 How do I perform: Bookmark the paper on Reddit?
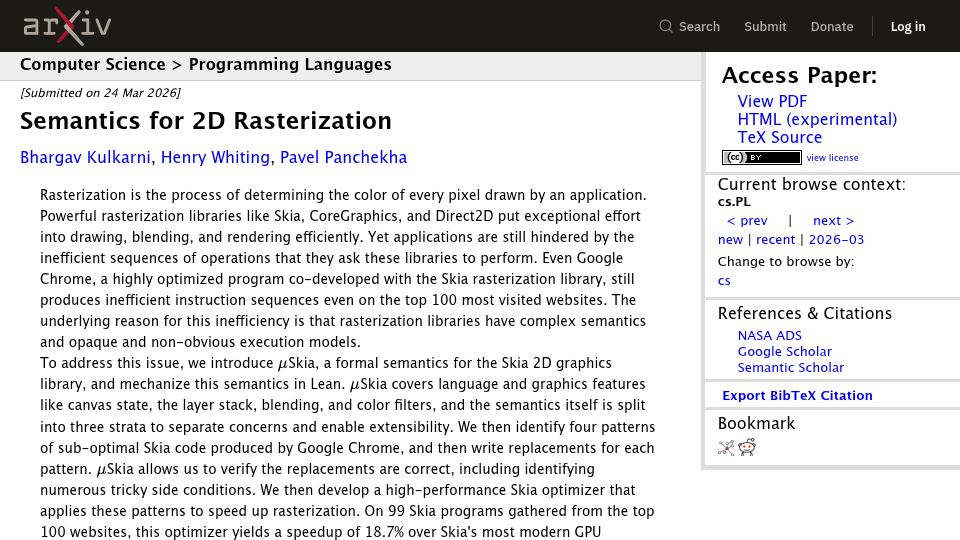click(747, 448)
